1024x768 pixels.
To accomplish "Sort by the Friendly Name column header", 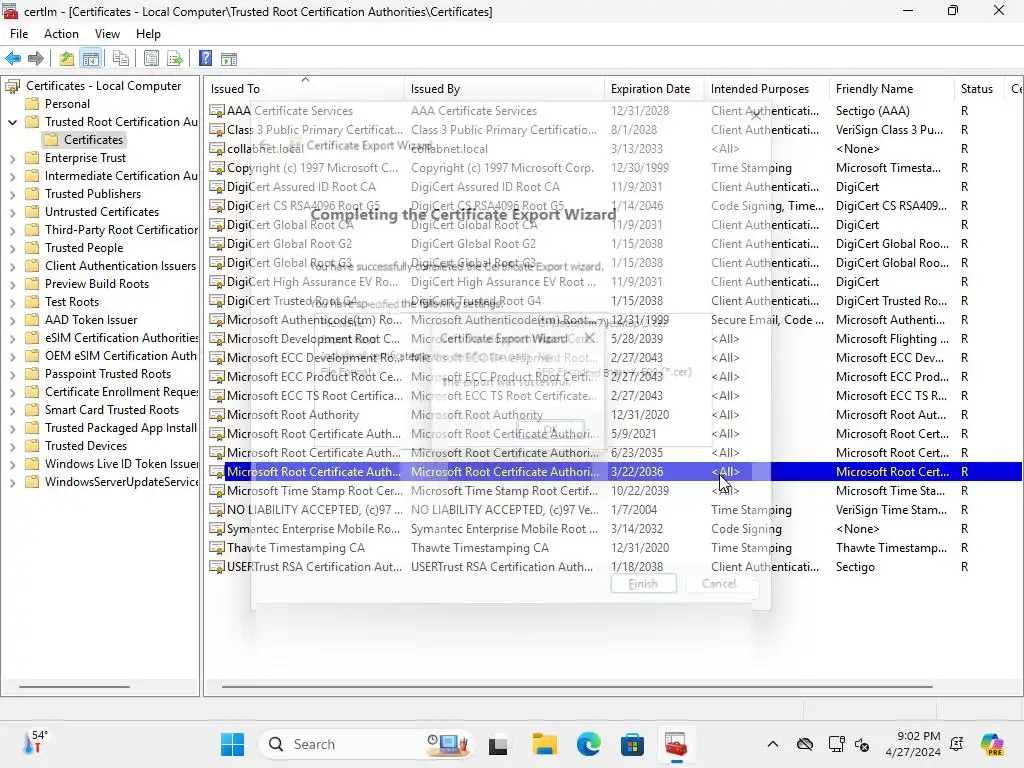I will 892,89.
